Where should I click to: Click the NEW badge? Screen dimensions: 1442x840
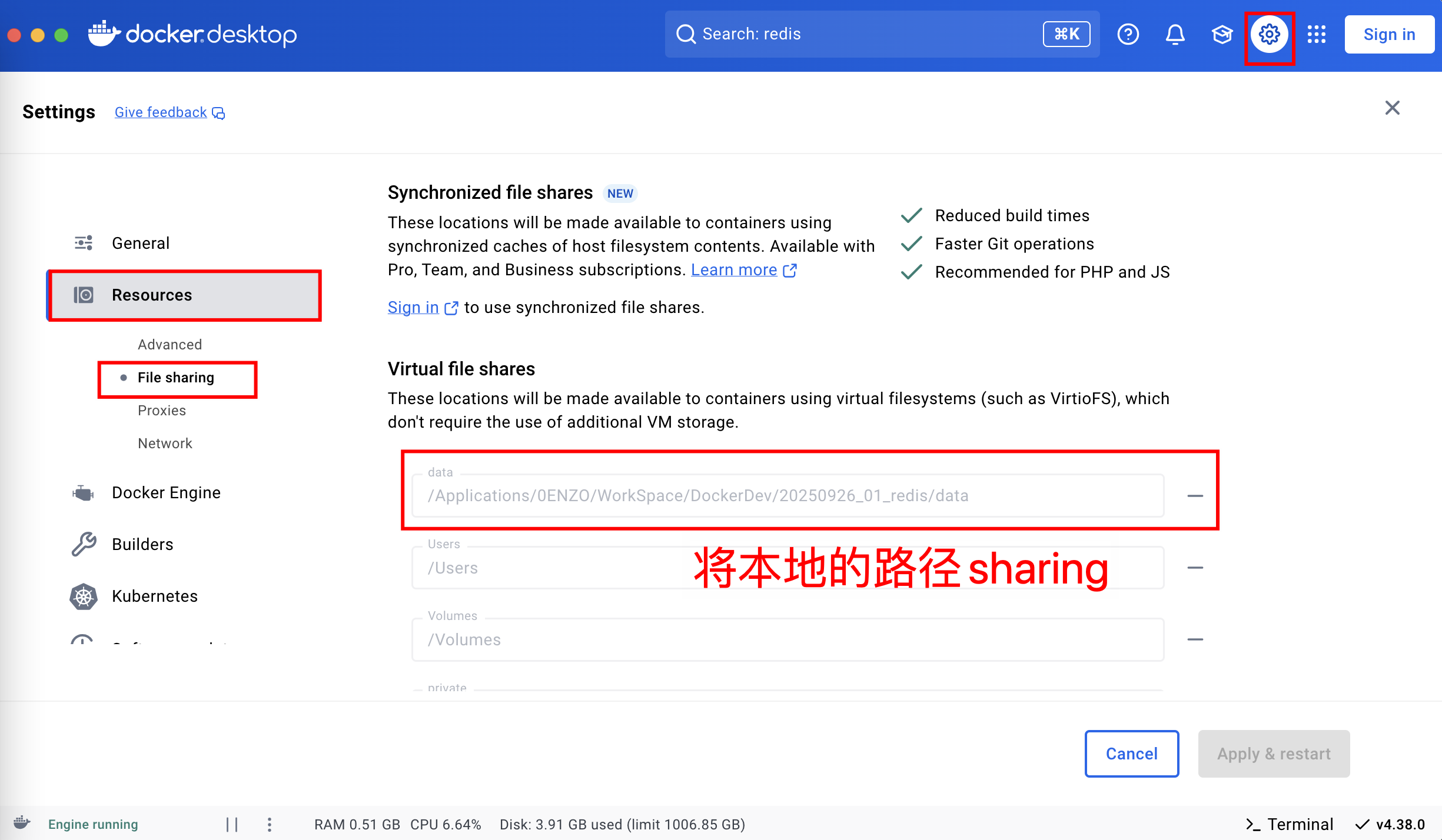[620, 193]
